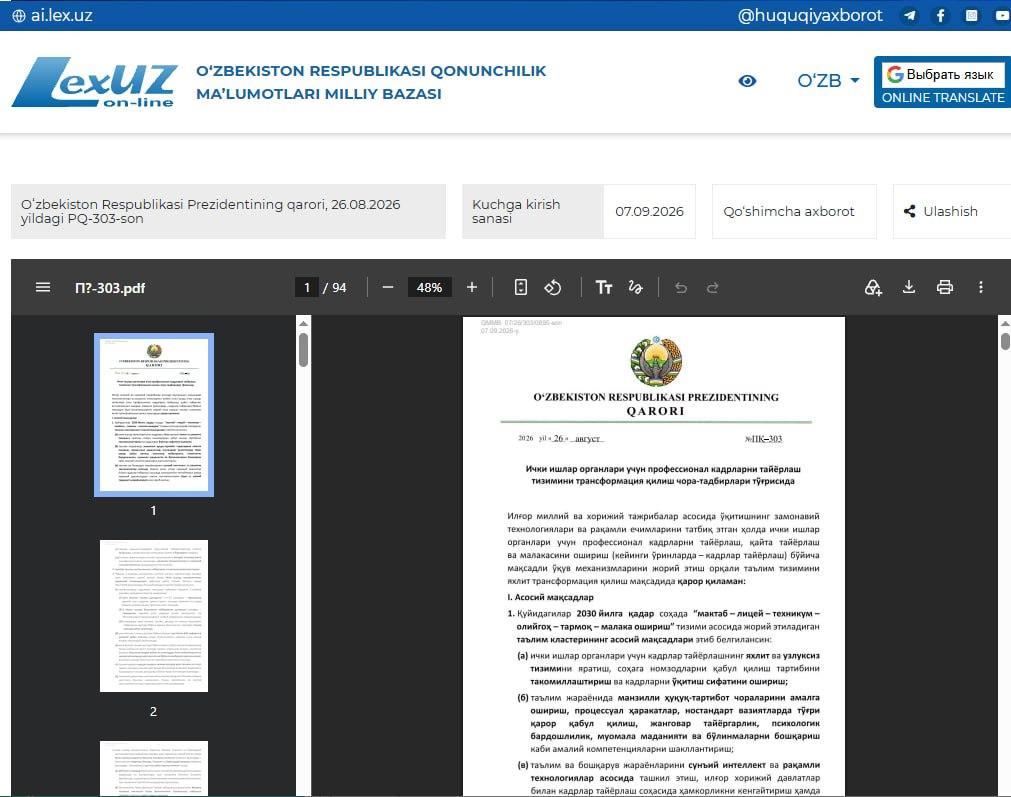Image resolution: width=1011 pixels, height=797 pixels.
Task: Click the PQ-303-son decree title text
Action: point(210,212)
